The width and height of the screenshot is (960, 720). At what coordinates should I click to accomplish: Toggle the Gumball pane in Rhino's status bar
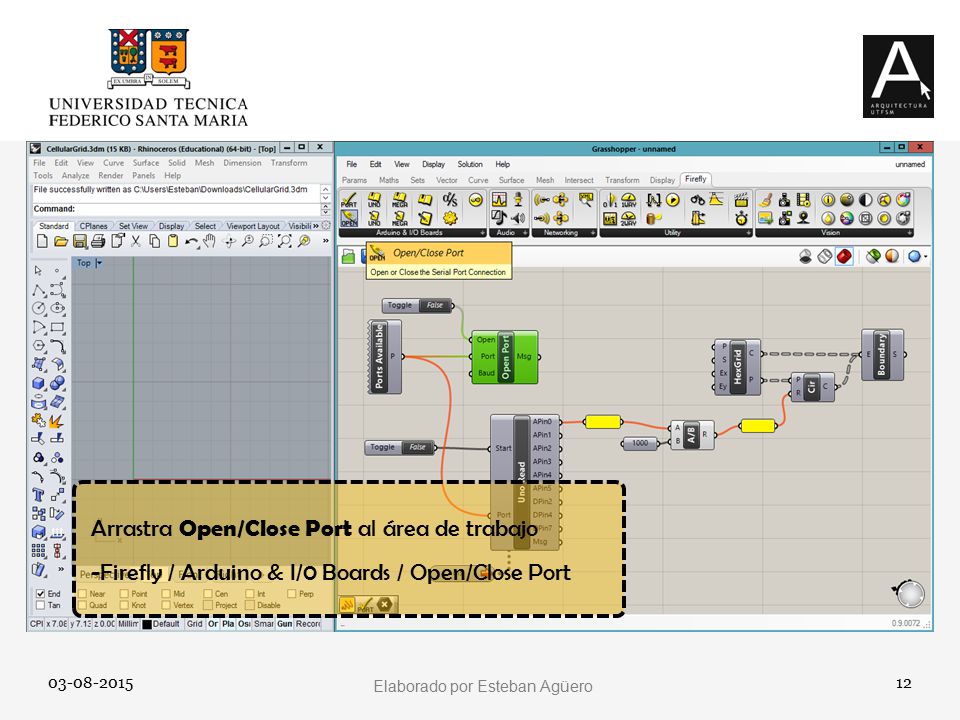click(285, 624)
